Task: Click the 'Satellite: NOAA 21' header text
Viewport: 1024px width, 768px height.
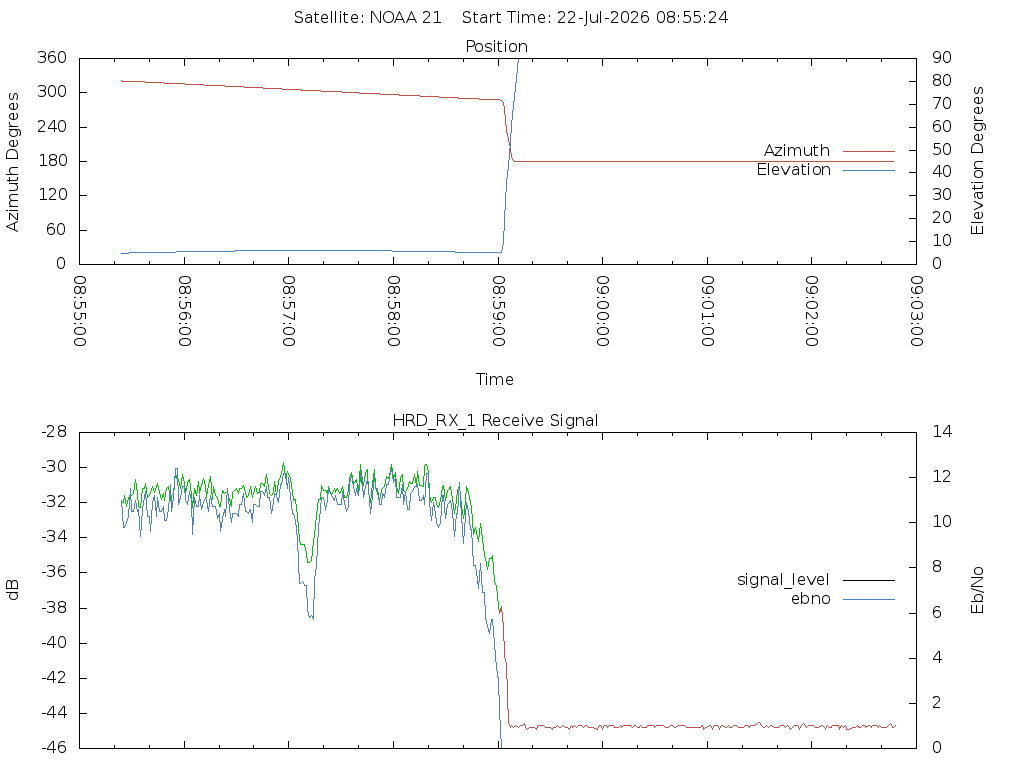Action: tap(368, 18)
